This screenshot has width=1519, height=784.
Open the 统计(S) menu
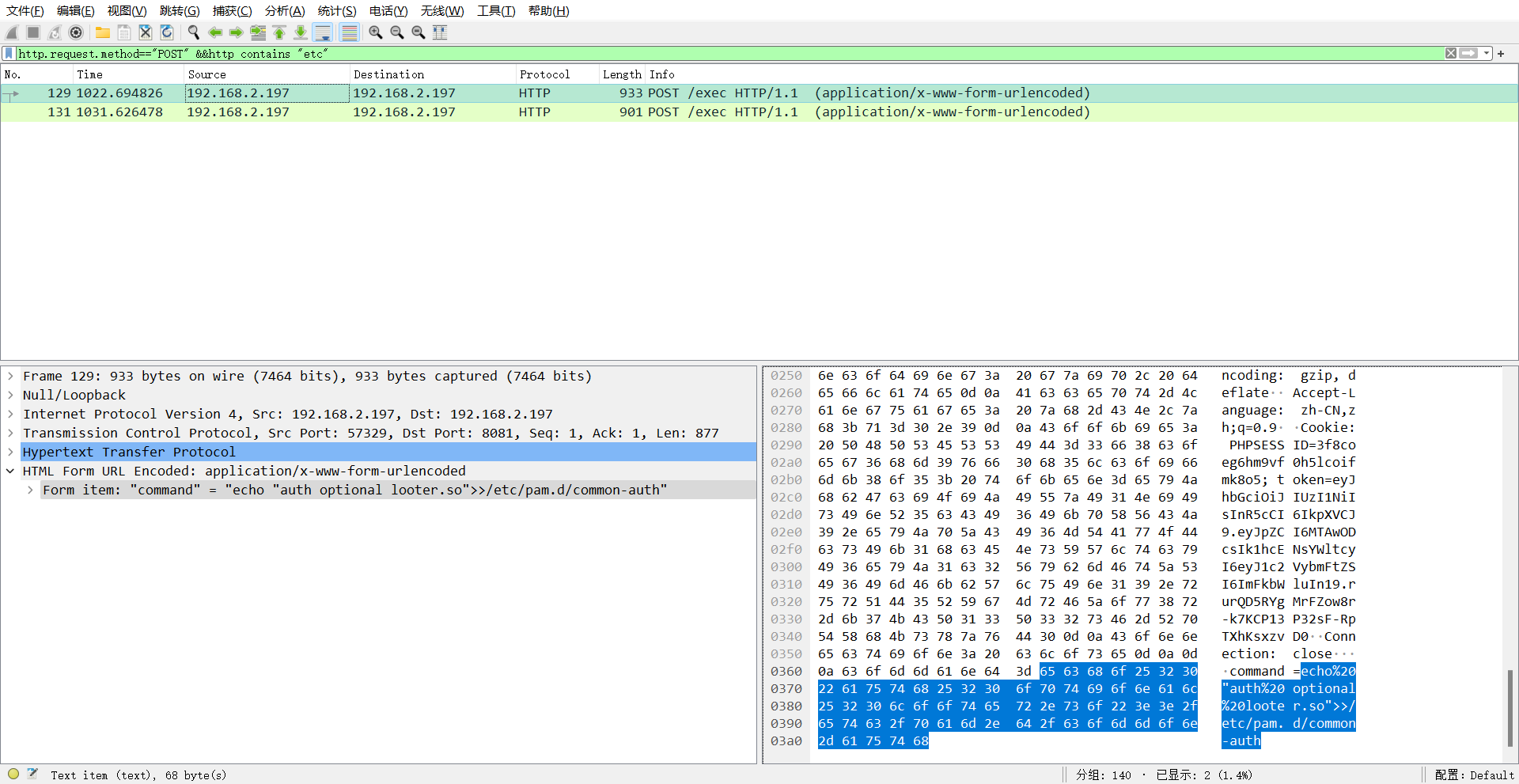[336, 10]
